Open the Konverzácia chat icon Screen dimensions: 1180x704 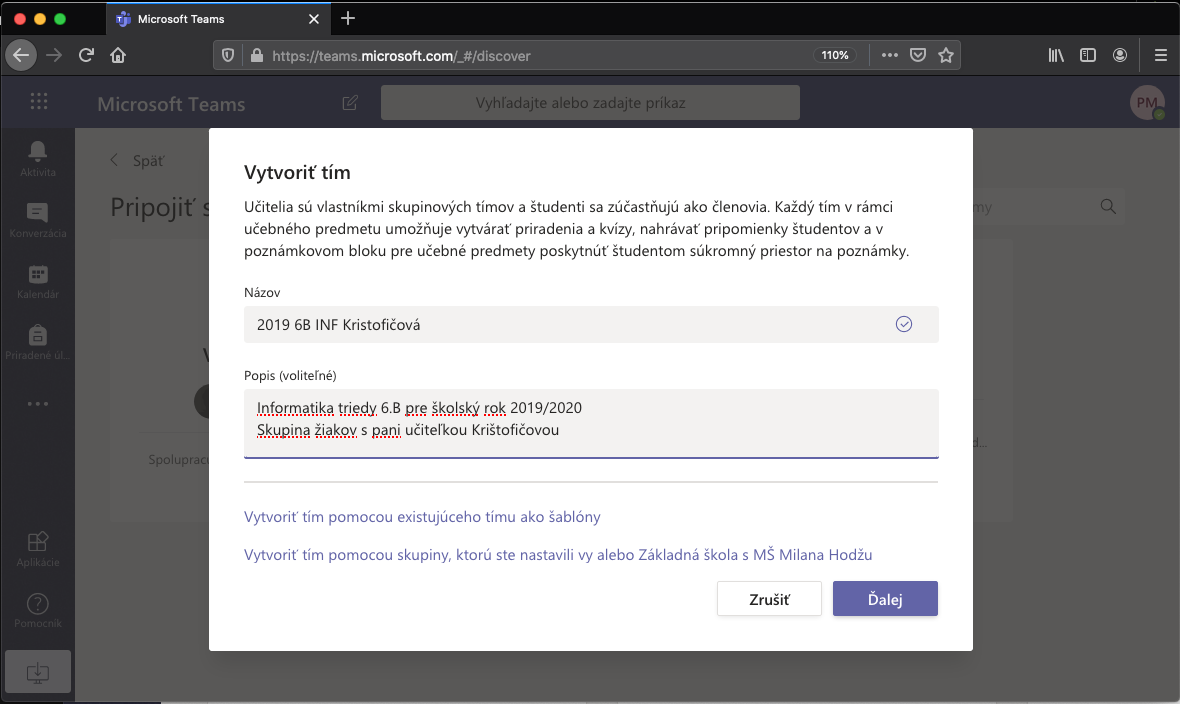[37, 213]
